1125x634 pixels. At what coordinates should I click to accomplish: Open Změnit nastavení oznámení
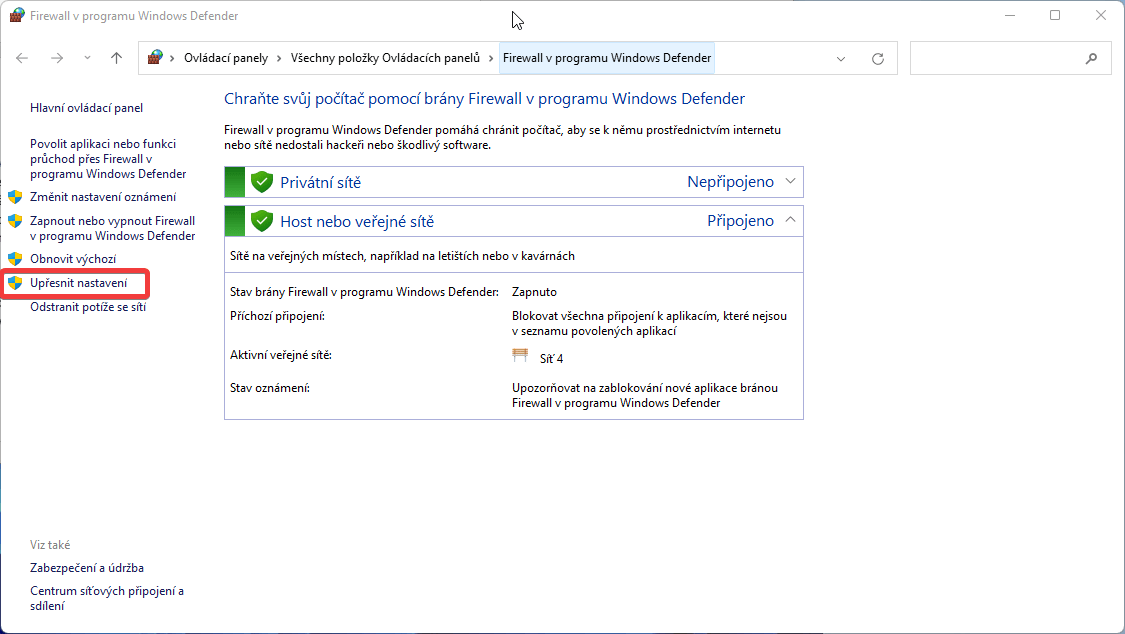click(103, 197)
